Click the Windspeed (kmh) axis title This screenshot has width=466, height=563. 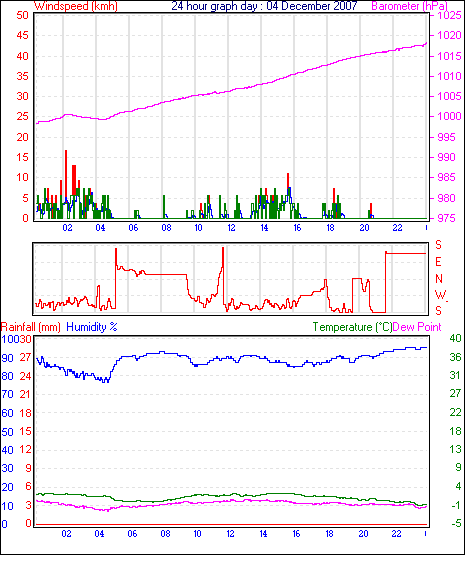tap(76, 6)
